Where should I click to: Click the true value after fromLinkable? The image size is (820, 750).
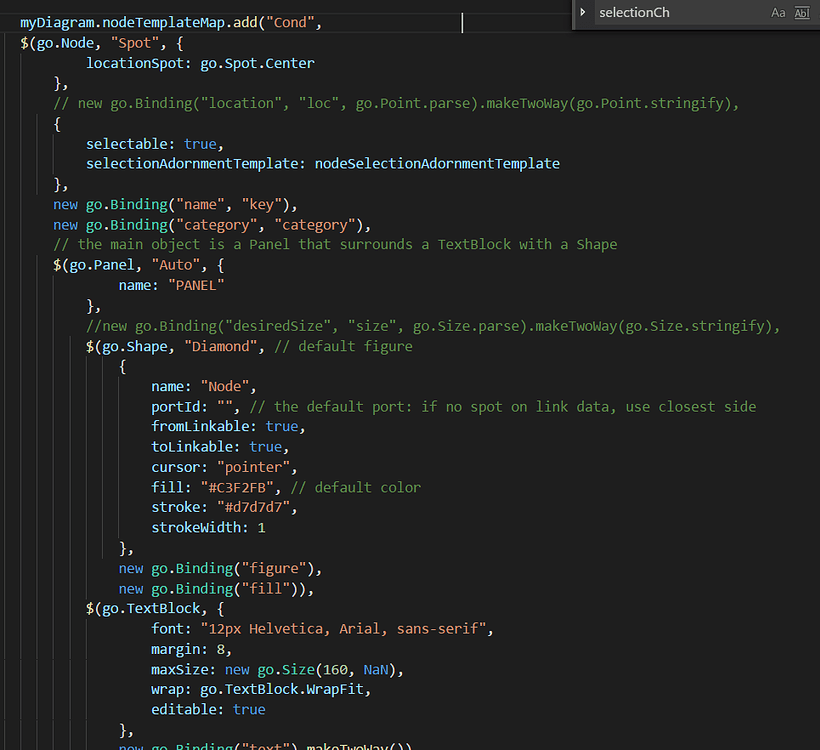pos(283,426)
